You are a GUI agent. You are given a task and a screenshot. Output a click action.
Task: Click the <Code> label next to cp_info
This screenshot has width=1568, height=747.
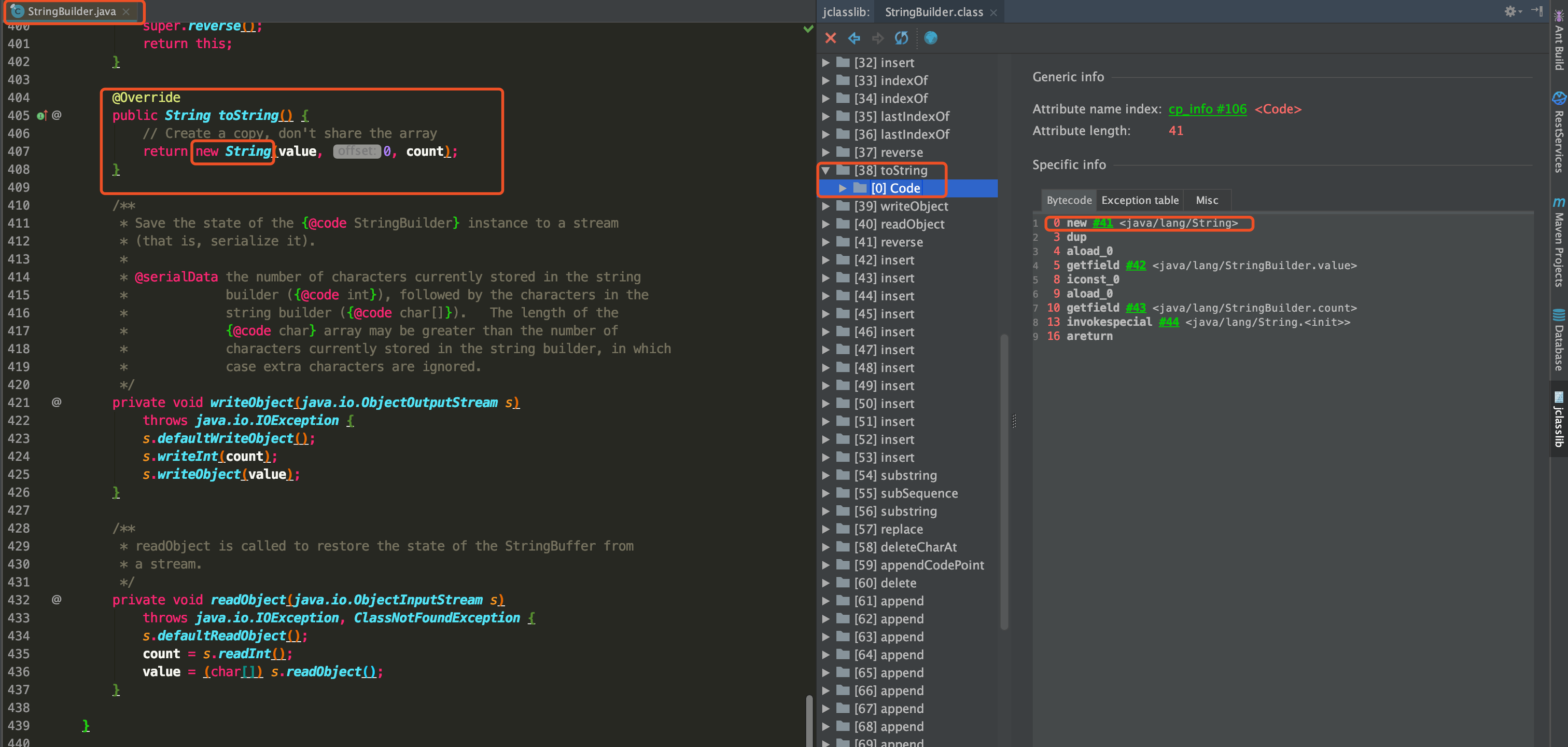pyautogui.click(x=1278, y=109)
